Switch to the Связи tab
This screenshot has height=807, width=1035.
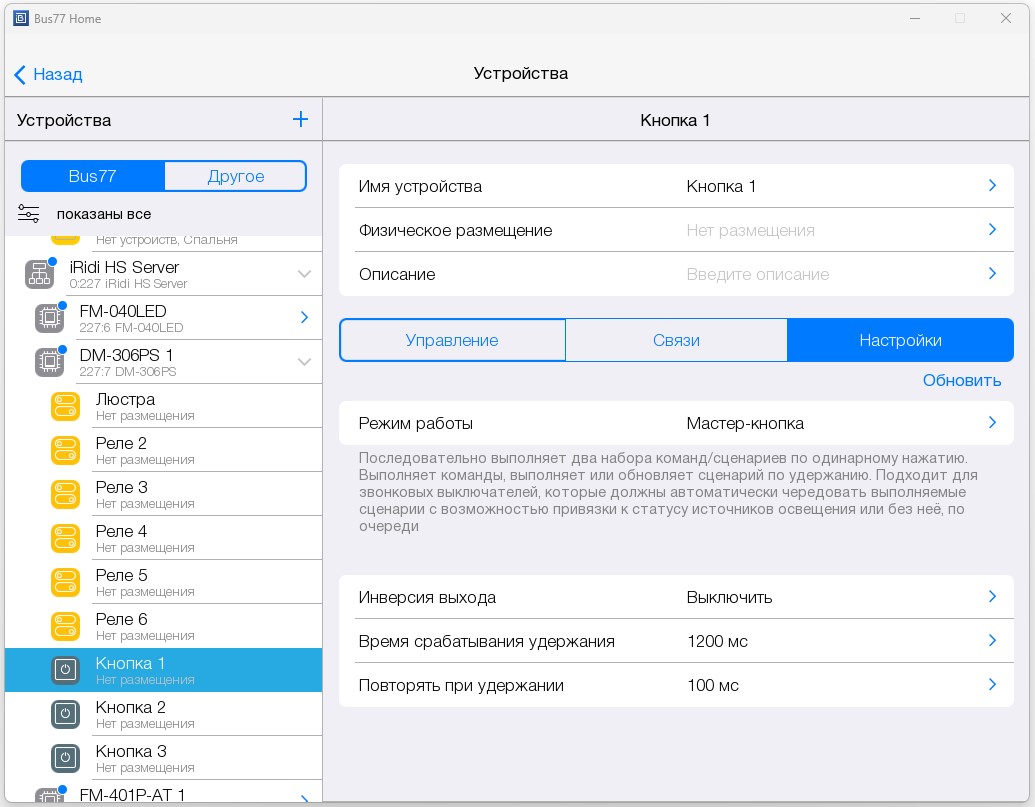click(x=676, y=340)
